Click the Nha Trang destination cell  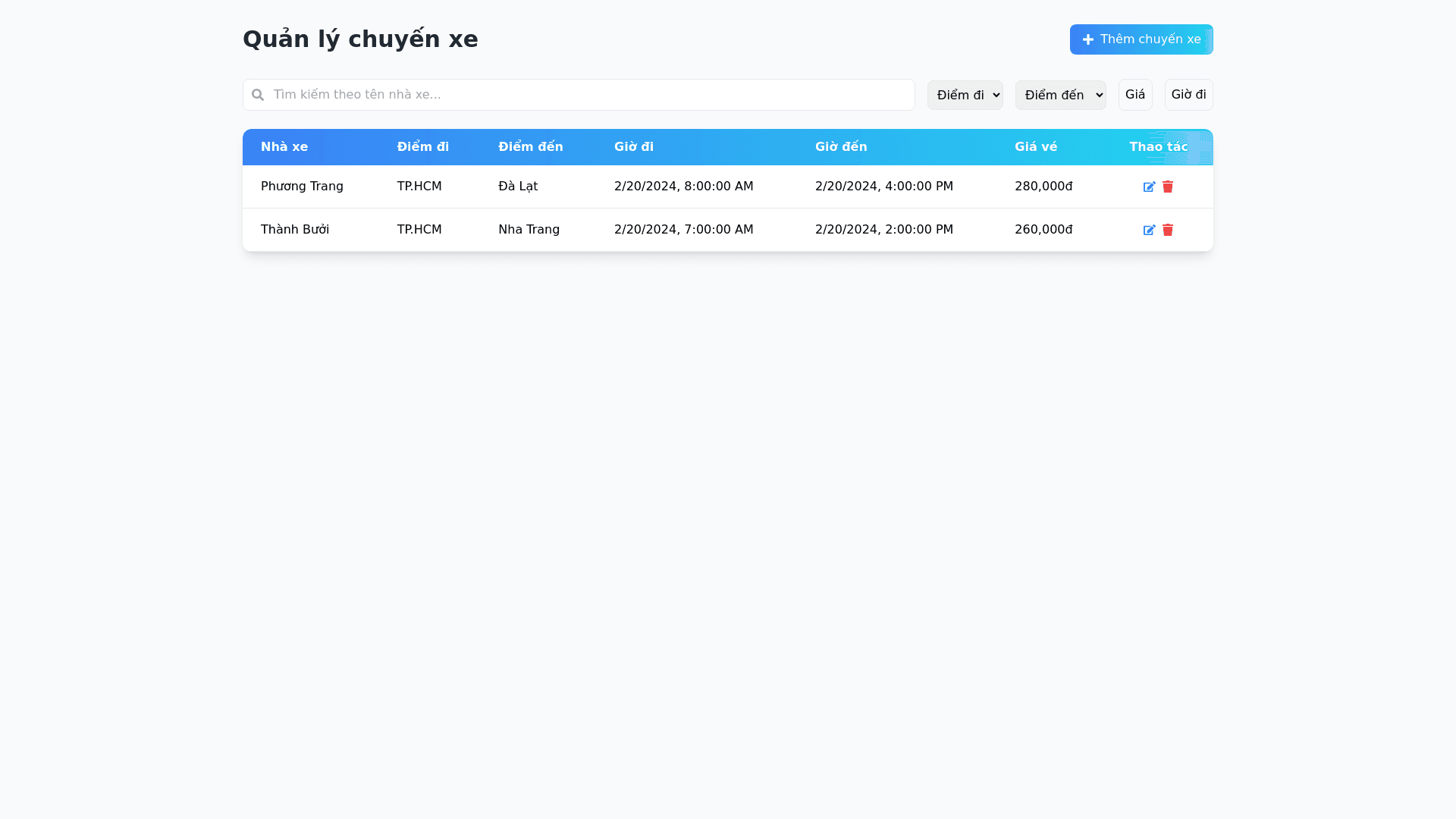pos(529,230)
